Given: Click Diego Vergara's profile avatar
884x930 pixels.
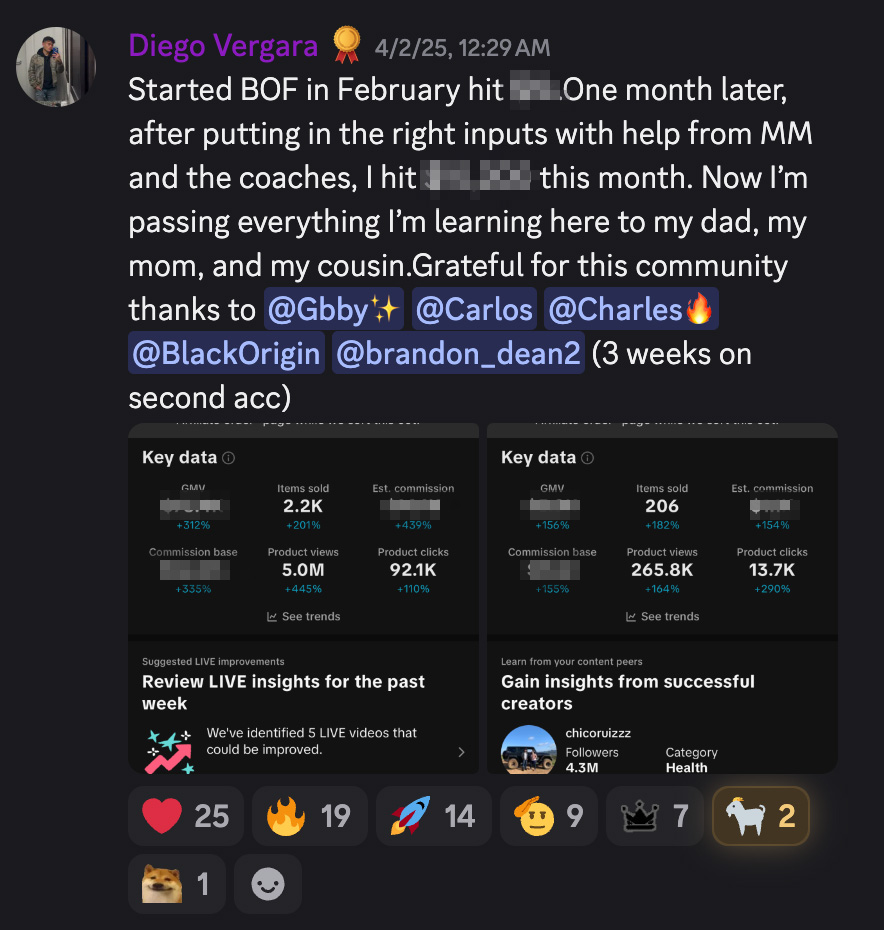Looking at the screenshot, I should pos(56,67).
